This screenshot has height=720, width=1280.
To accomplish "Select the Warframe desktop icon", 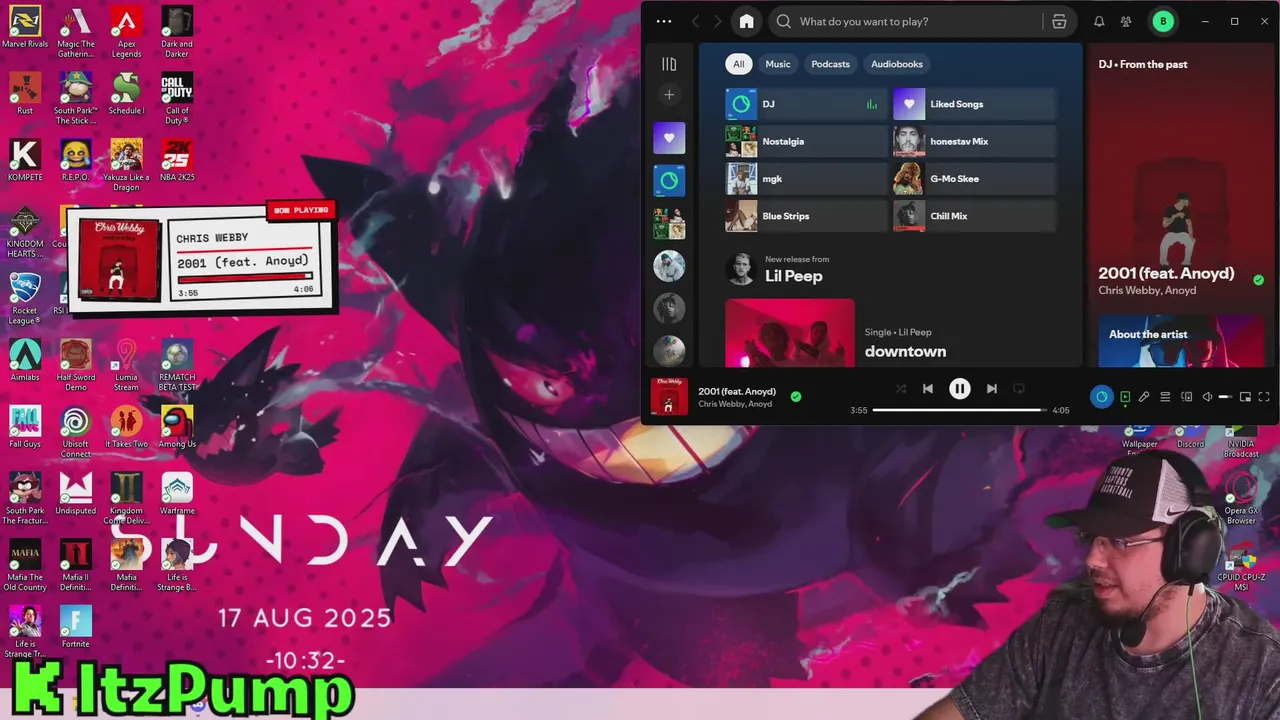I will [x=177, y=494].
